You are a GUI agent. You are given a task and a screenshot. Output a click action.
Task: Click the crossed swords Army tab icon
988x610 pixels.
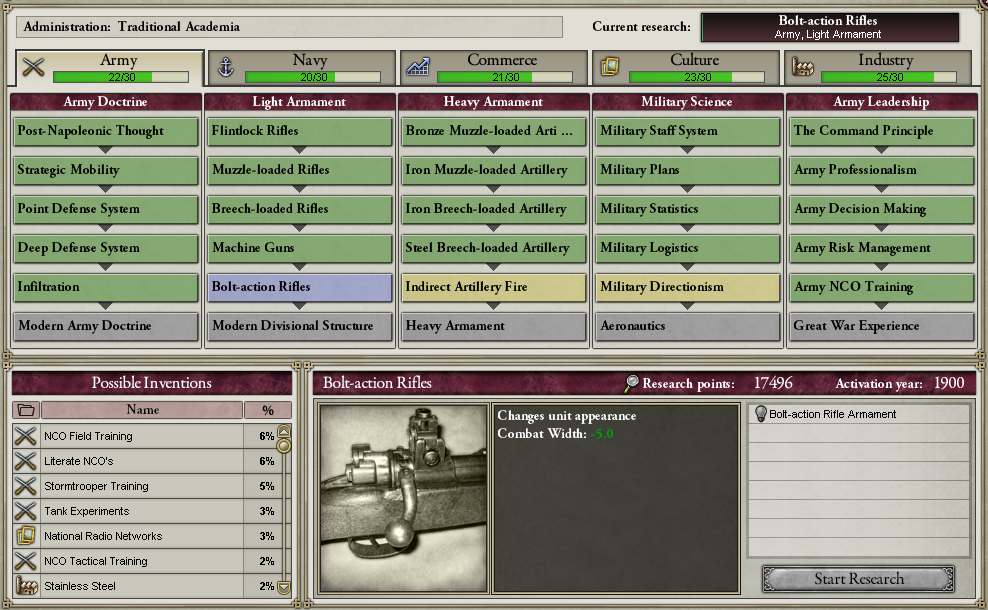click(x=33, y=66)
